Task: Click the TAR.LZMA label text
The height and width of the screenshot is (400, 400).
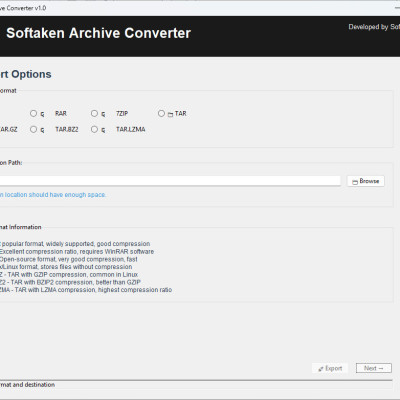Action: coord(131,129)
